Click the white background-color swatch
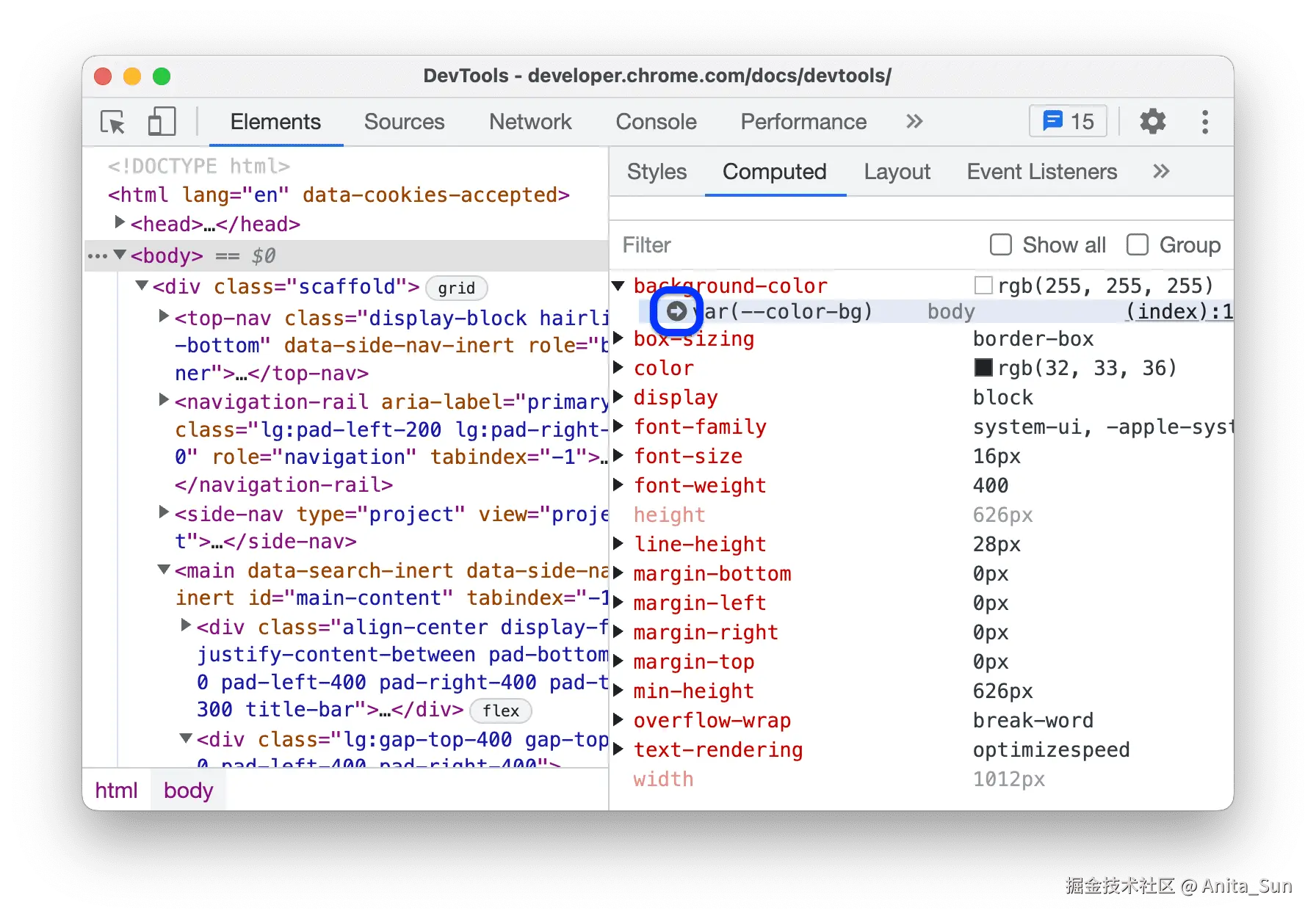Viewport: 1316px width, 919px height. (x=983, y=286)
